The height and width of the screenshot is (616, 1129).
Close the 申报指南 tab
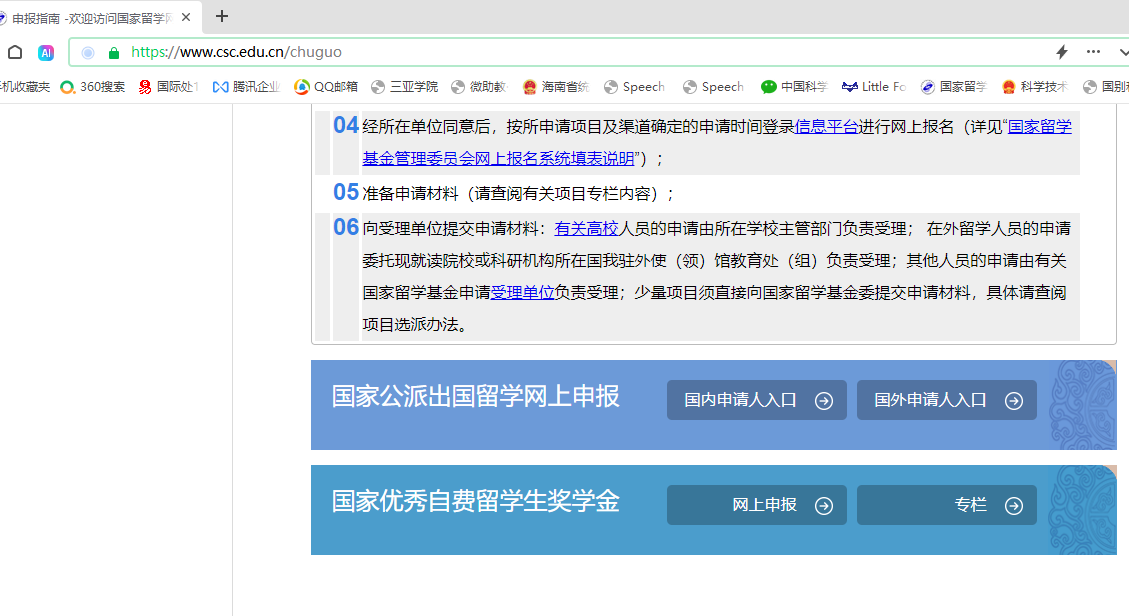pos(186,17)
